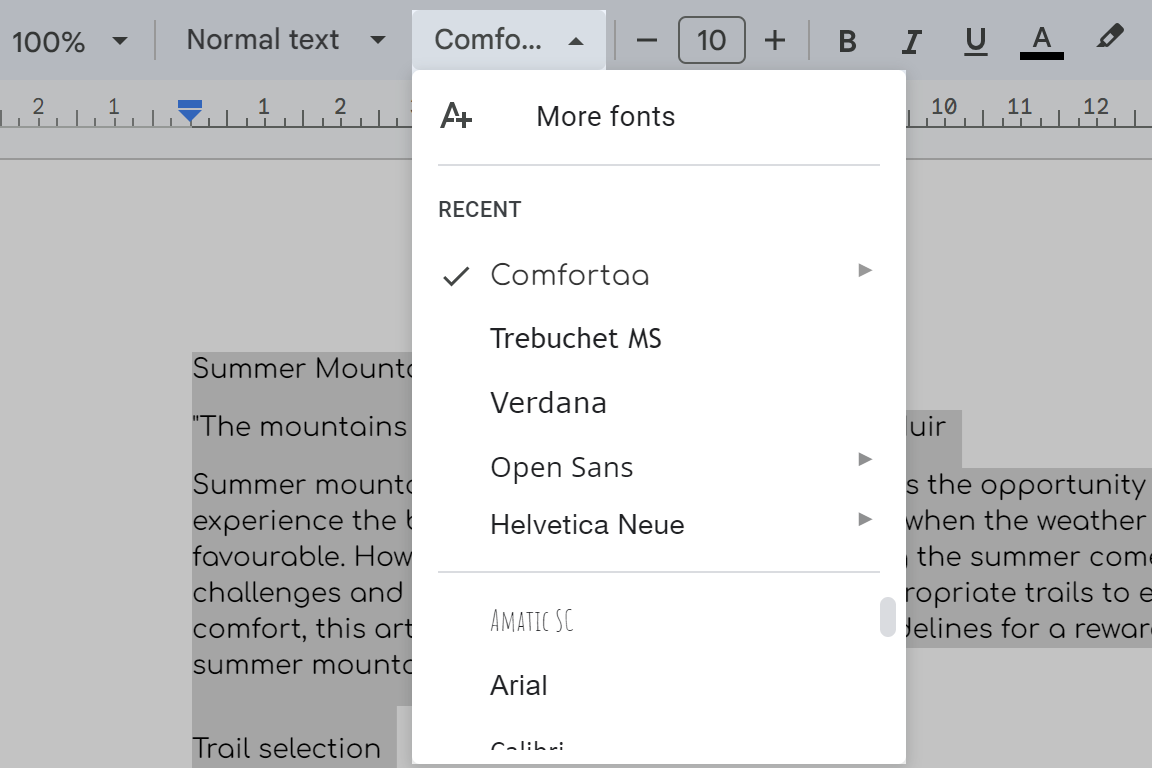Open the text color picker
The image size is (1152, 768).
pos(1040,41)
